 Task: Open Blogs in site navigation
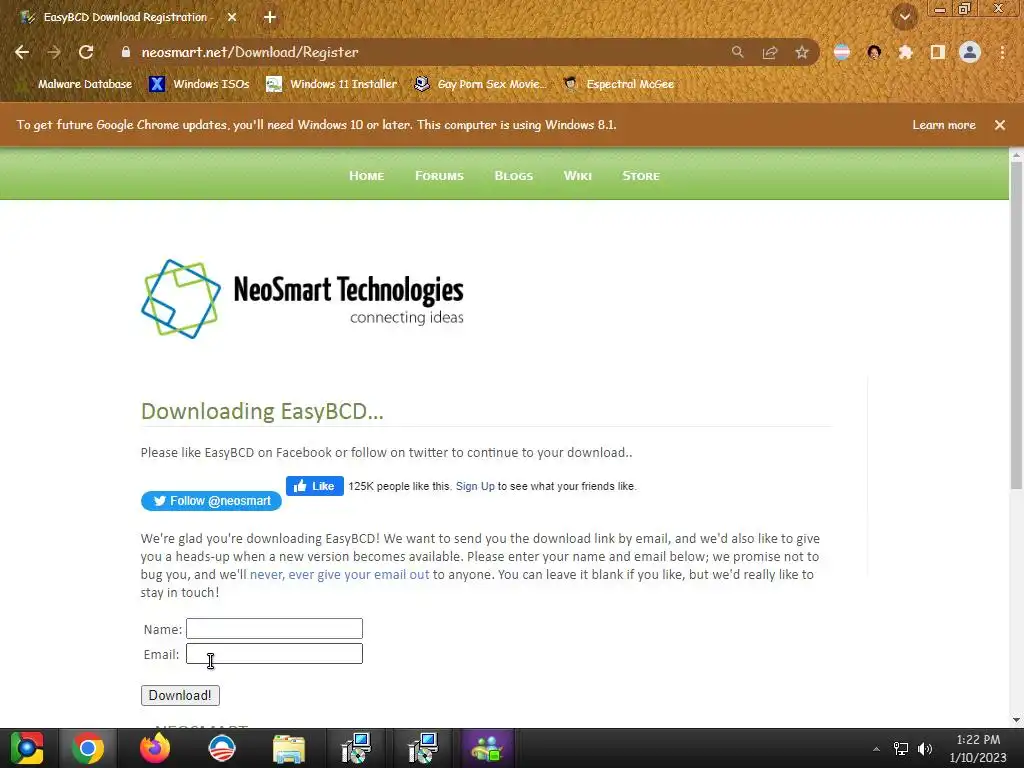(x=514, y=176)
